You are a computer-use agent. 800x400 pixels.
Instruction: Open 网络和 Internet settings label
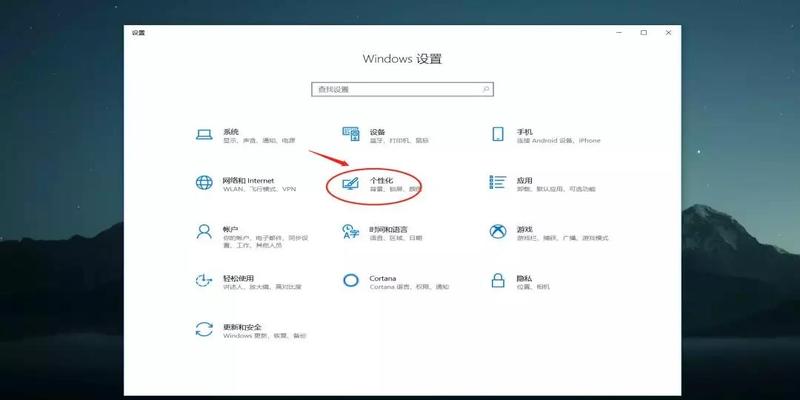point(248,181)
